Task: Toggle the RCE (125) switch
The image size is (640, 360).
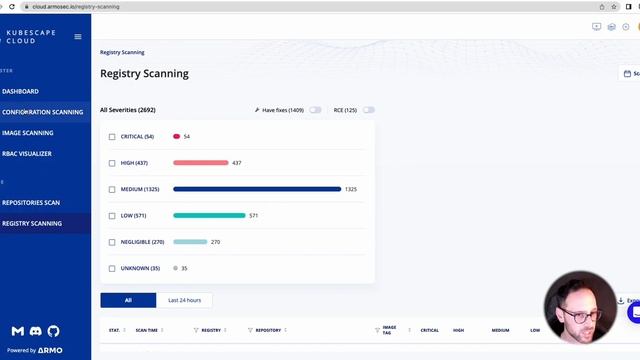Action: coord(369,110)
